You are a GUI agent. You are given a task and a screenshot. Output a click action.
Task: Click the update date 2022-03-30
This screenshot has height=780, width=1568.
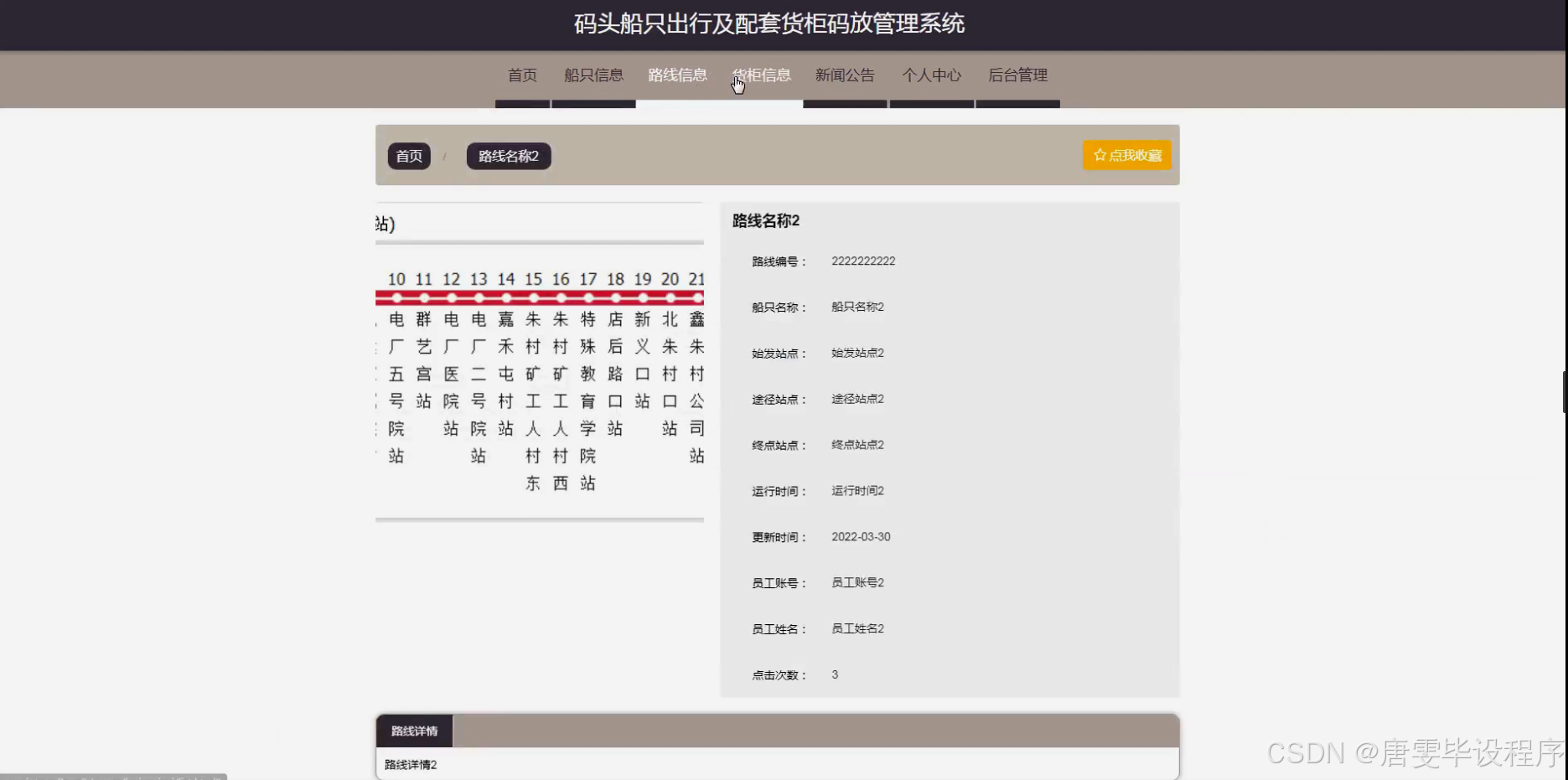tap(861, 537)
